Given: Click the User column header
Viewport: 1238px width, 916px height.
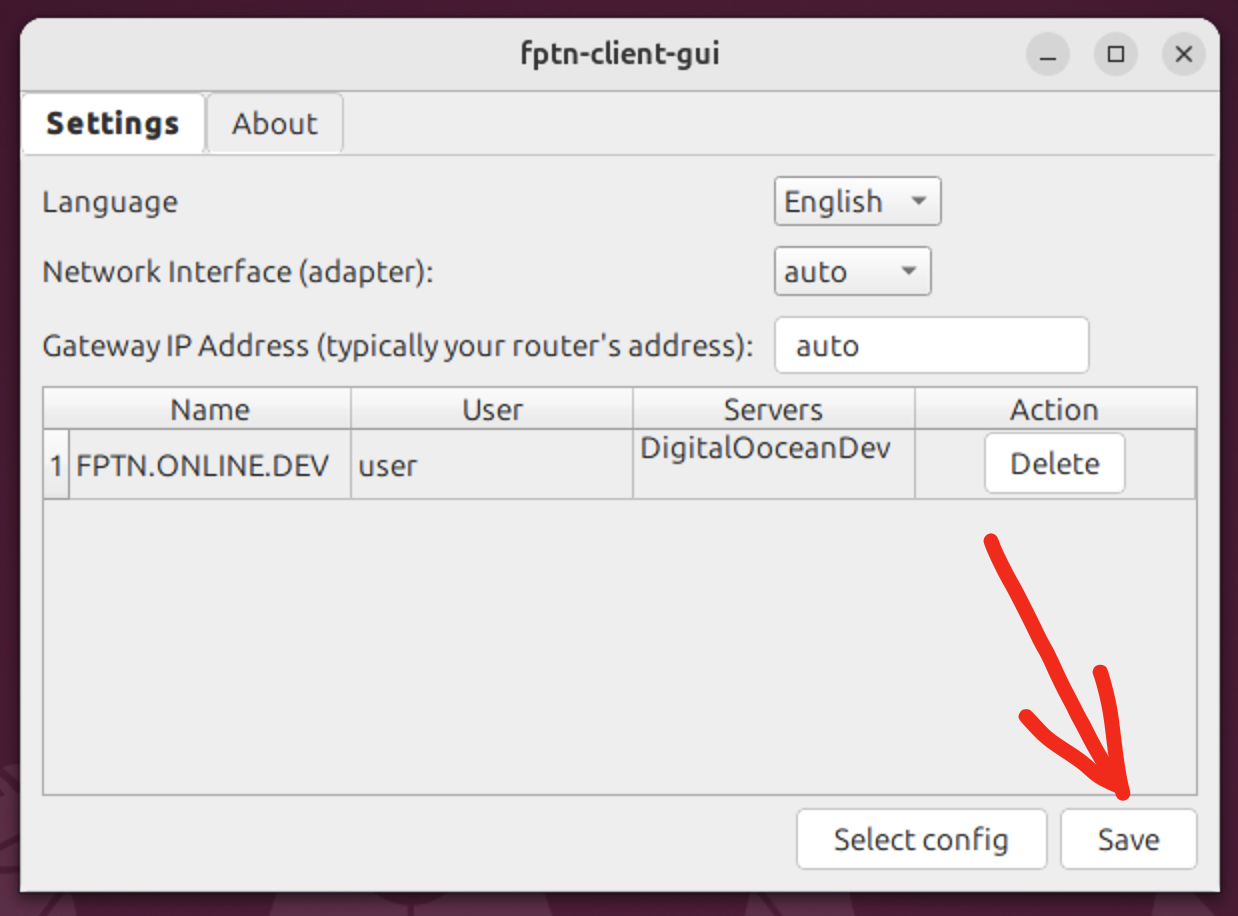Looking at the screenshot, I should (492, 409).
